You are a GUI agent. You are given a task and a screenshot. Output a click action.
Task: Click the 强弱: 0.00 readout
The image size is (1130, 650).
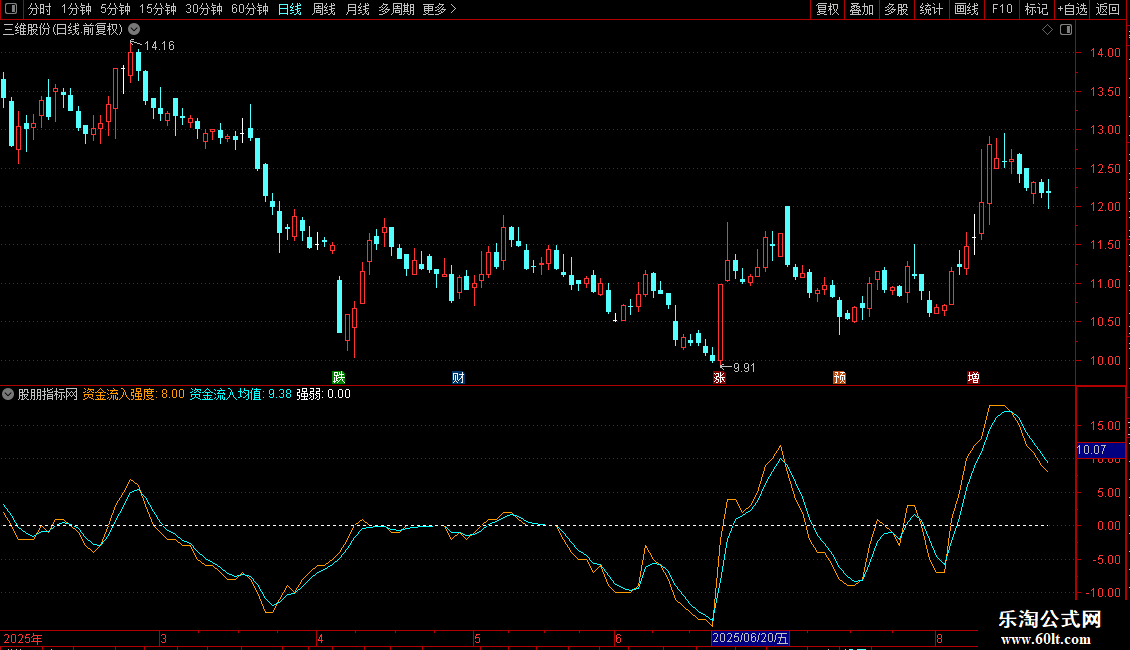click(x=324, y=394)
